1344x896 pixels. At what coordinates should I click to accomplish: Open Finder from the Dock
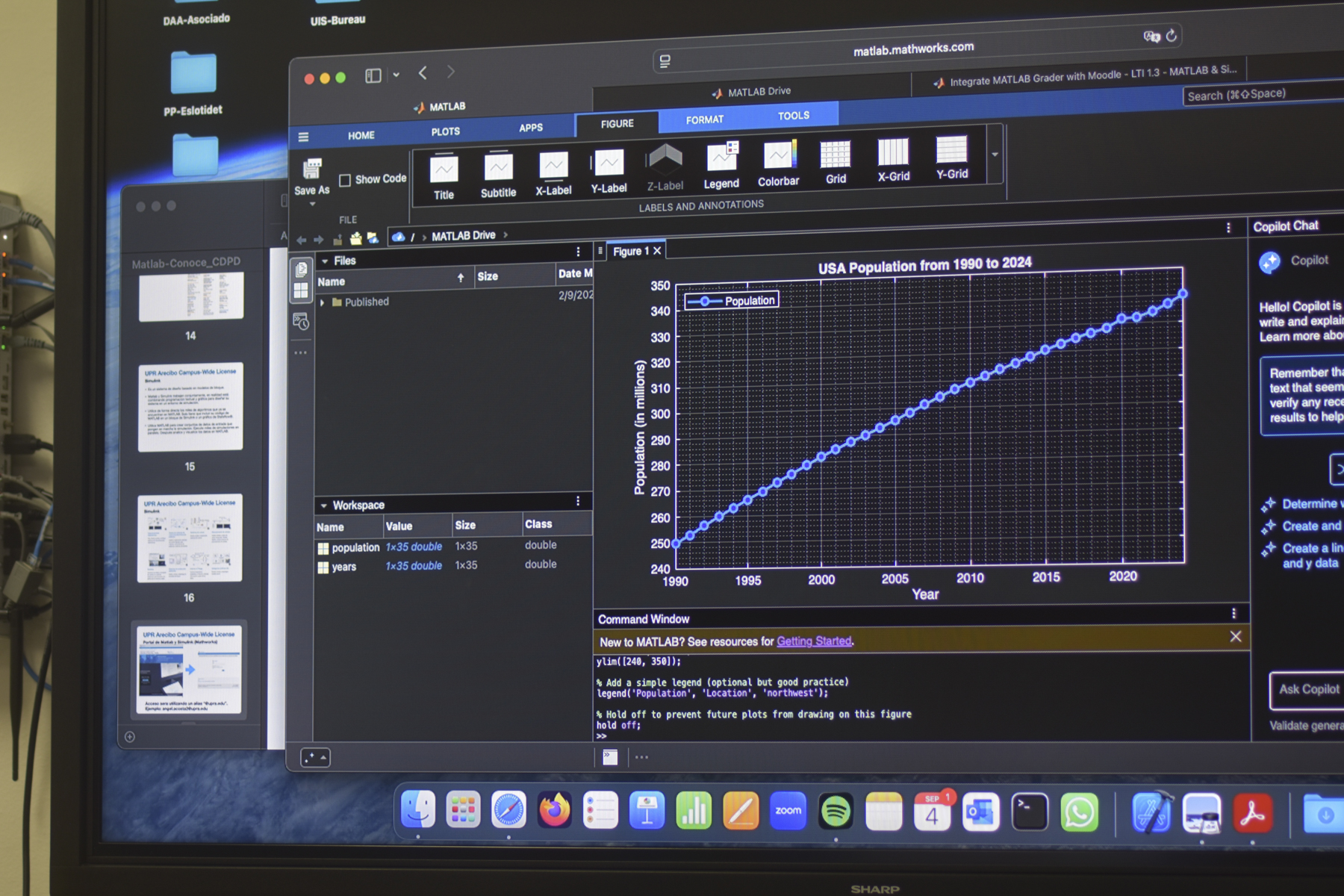(418, 809)
